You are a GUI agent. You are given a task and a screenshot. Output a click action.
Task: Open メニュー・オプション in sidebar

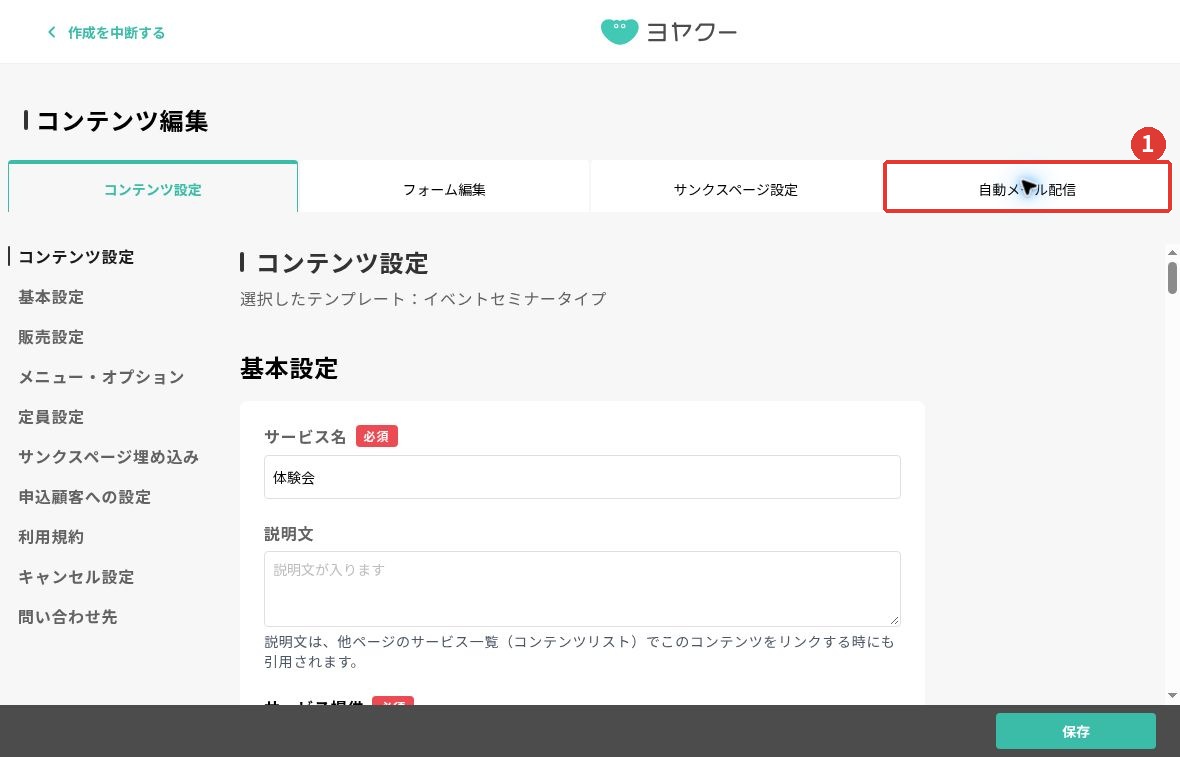(101, 376)
